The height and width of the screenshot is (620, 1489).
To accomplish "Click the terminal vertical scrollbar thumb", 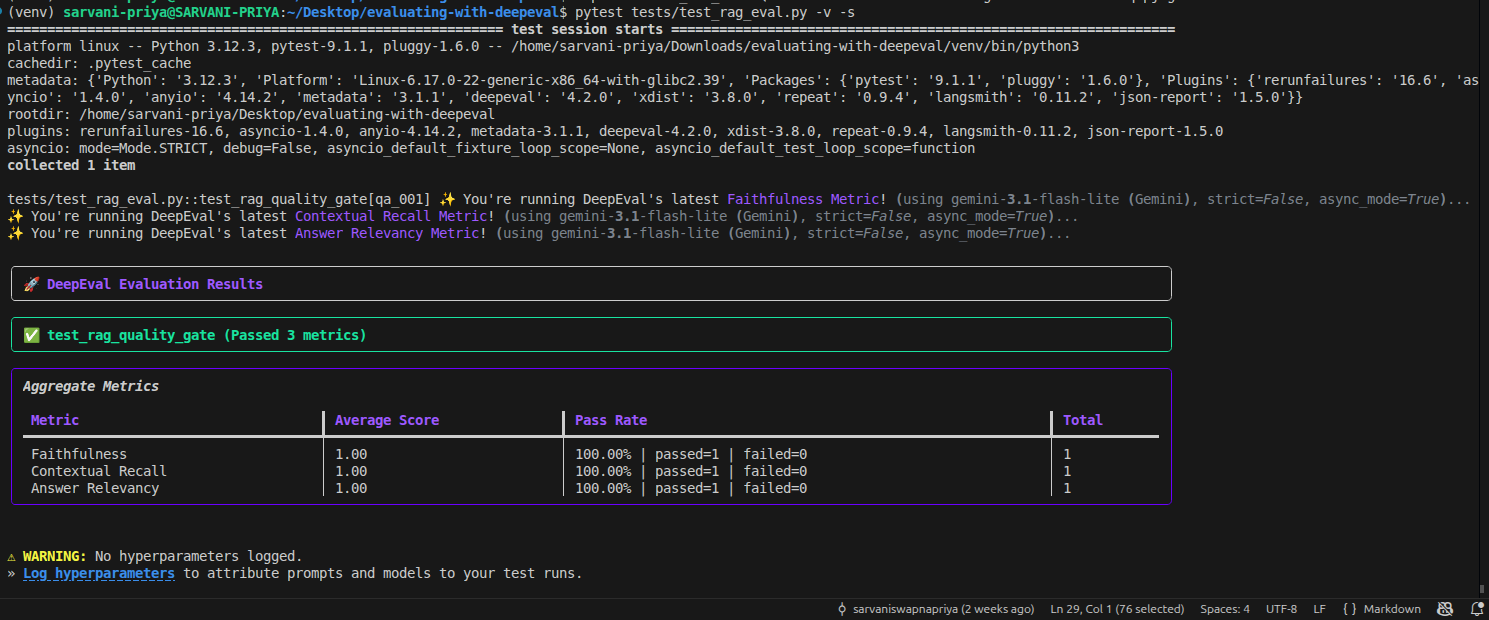I will tap(1482, 591).
